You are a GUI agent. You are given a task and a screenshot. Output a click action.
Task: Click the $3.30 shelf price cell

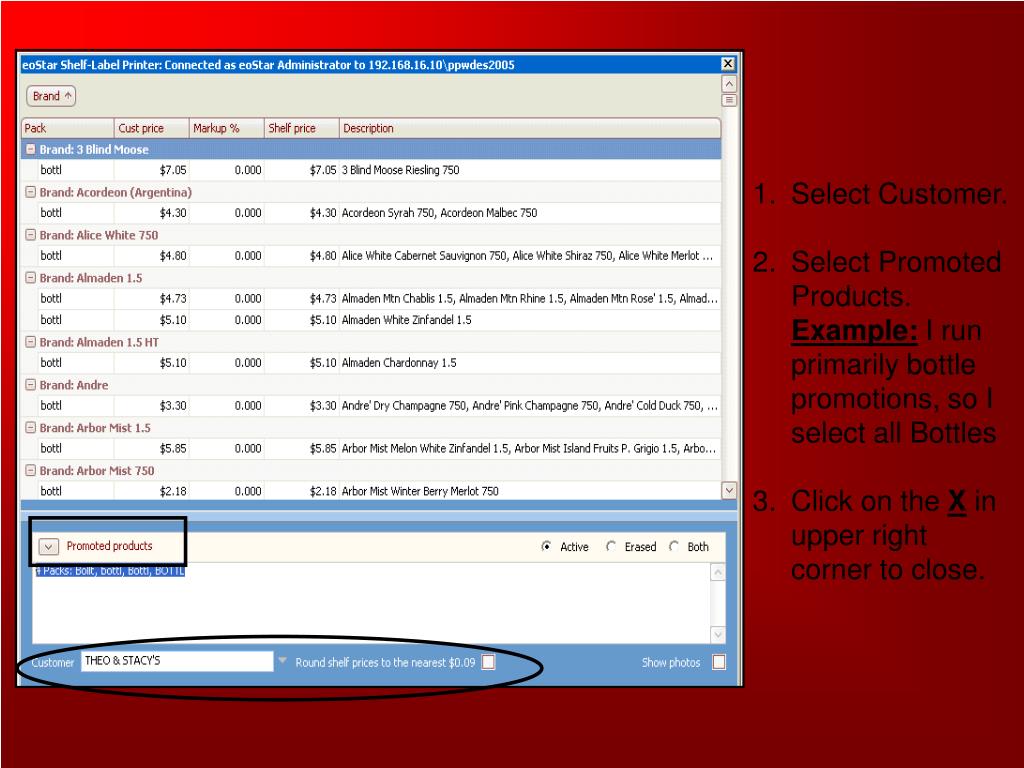tap(302, 406)
